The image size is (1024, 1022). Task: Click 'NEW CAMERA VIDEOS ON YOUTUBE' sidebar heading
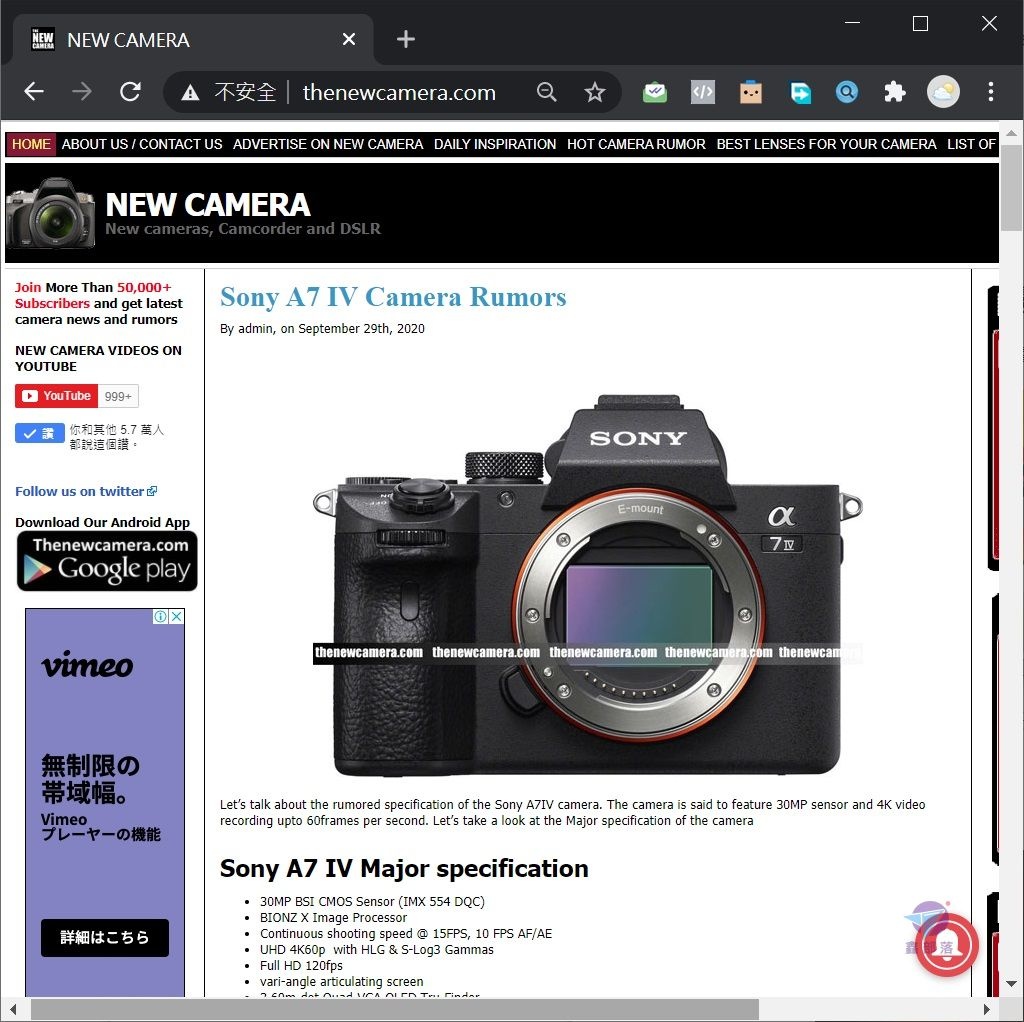pos(99,358)
